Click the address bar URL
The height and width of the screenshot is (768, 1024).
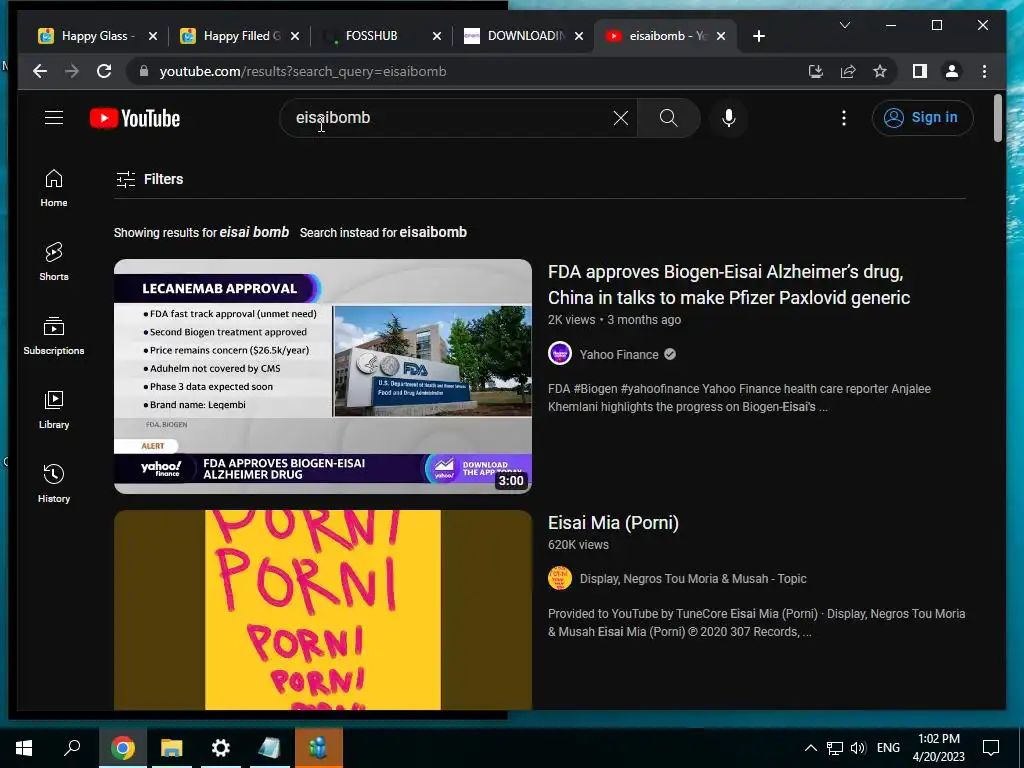click(303, 71)
